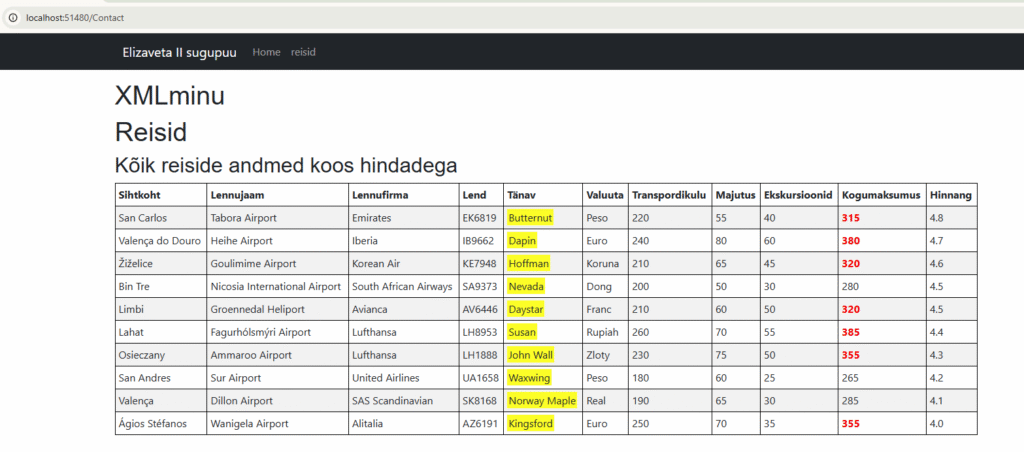Click the Ágios Stéfanos destination cell
Image resolution: width=1024 pixels, height=452 pixels.
[152, 424]
